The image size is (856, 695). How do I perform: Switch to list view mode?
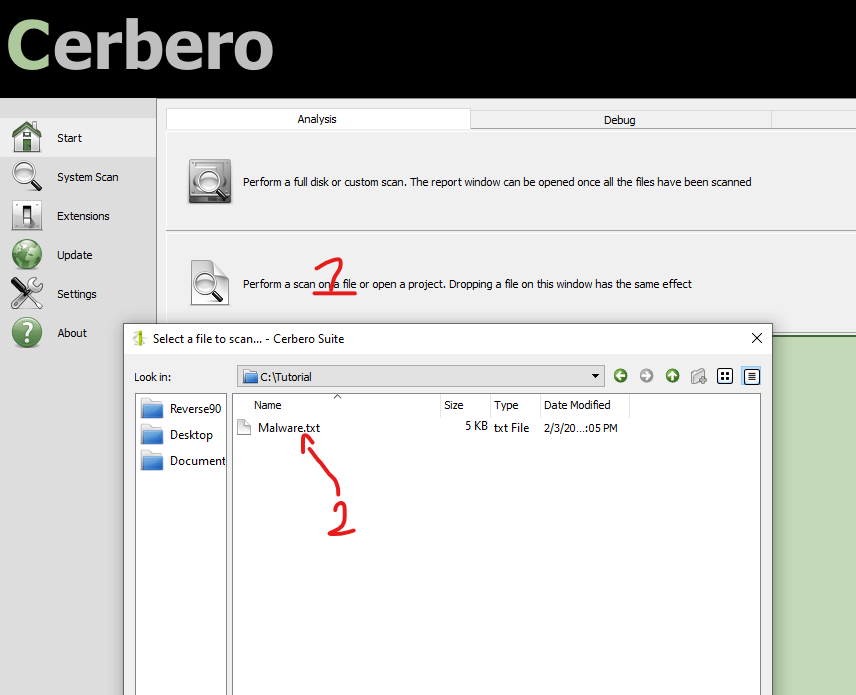coord(726,376)
